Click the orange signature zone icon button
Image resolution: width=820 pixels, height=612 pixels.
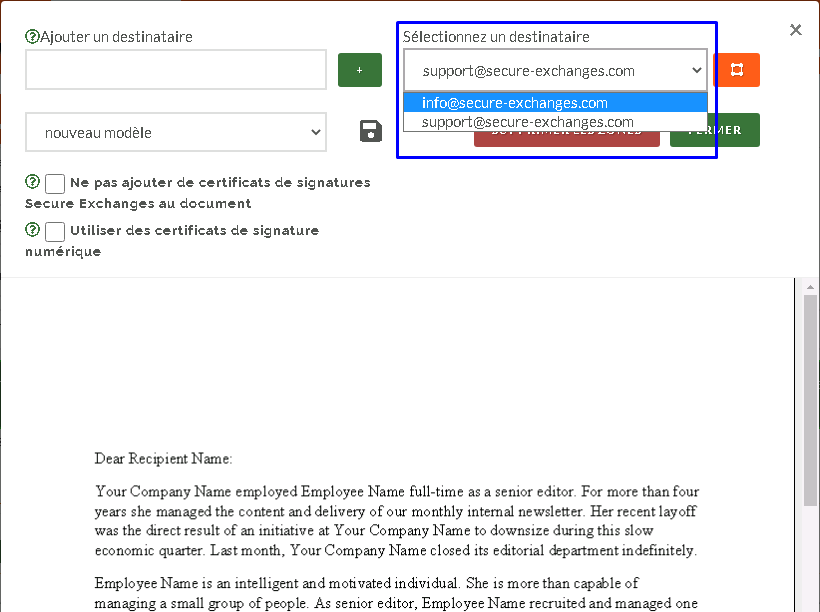click(x=736, y=70)
